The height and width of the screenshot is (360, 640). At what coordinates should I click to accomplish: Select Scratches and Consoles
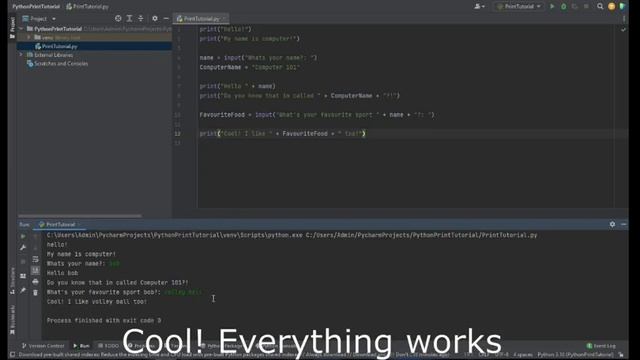point(61,64)
